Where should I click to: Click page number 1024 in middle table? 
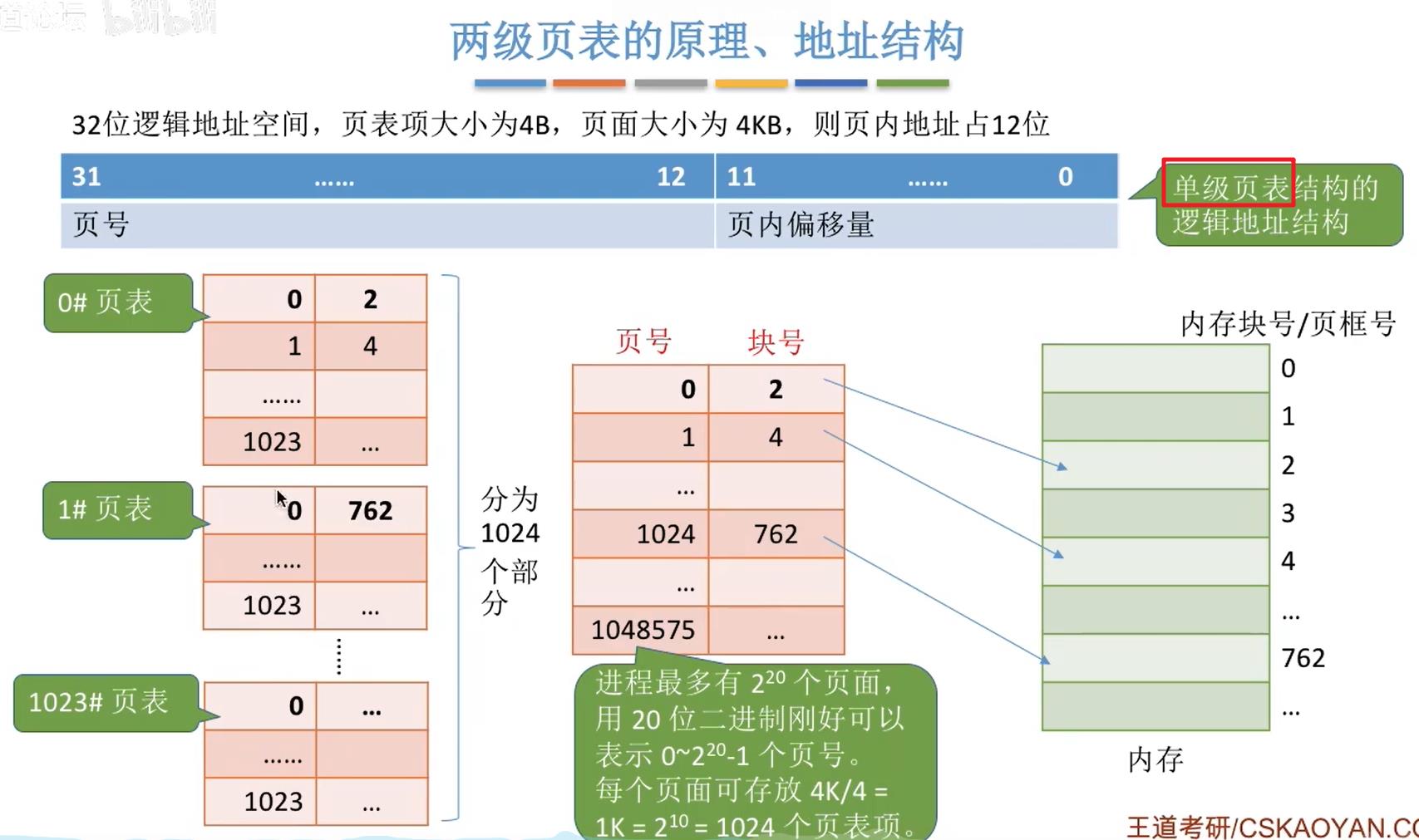pyautogui.click(x=640, y=533)
